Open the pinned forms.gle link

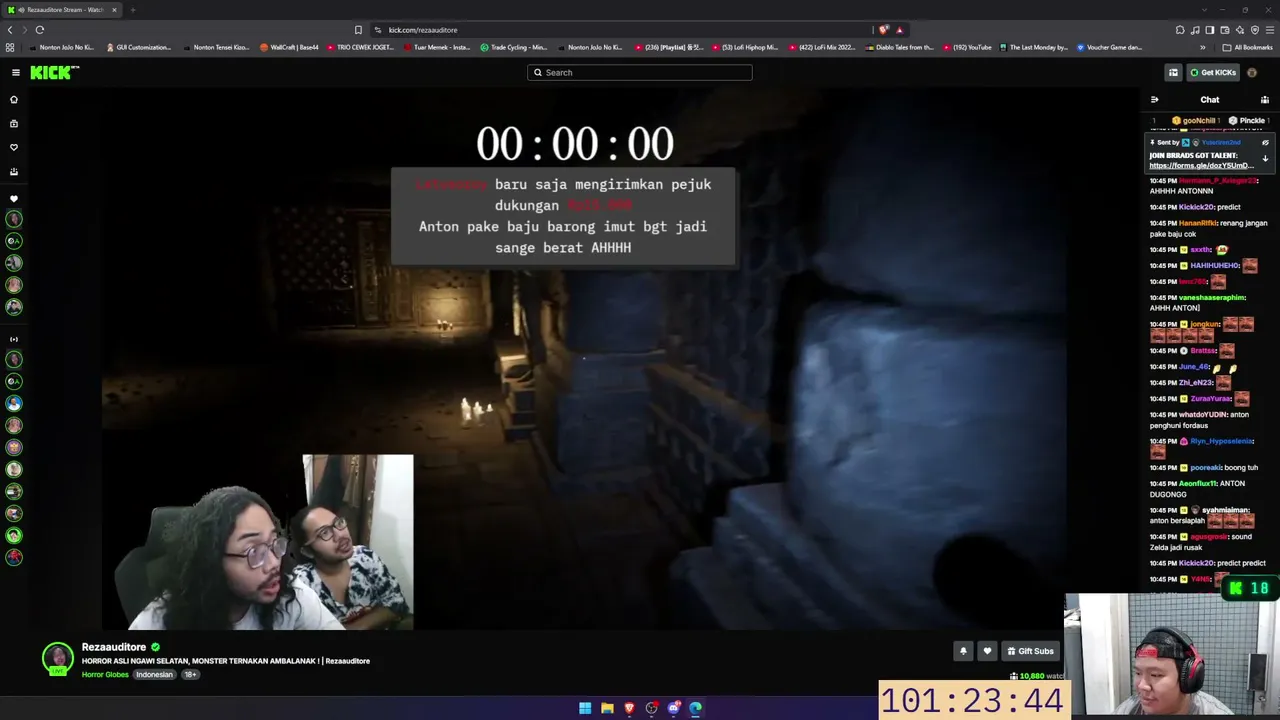pyautogui.click(x=1201, y=166)
